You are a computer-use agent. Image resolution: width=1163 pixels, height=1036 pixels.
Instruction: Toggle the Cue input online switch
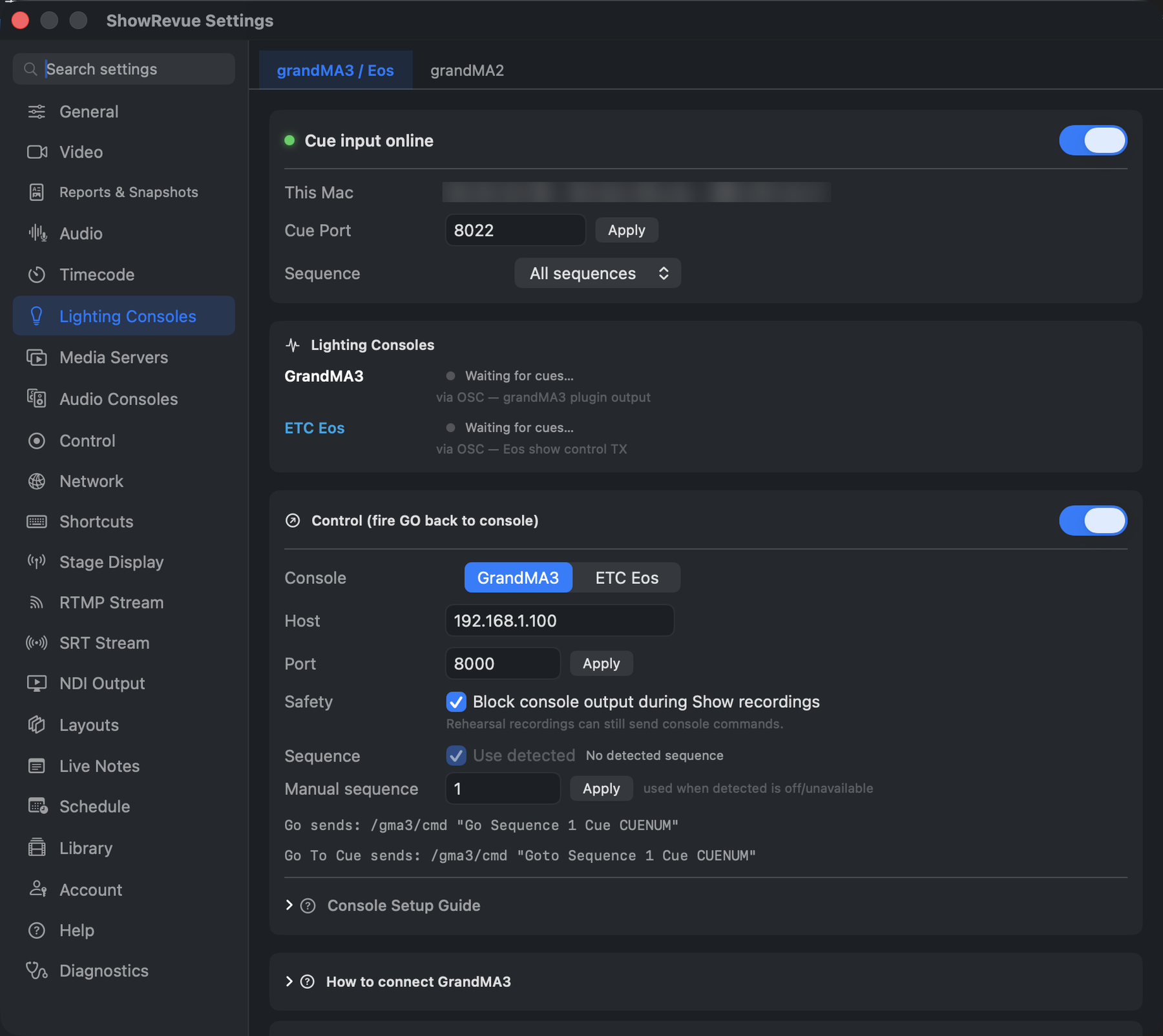[1093, 140]
